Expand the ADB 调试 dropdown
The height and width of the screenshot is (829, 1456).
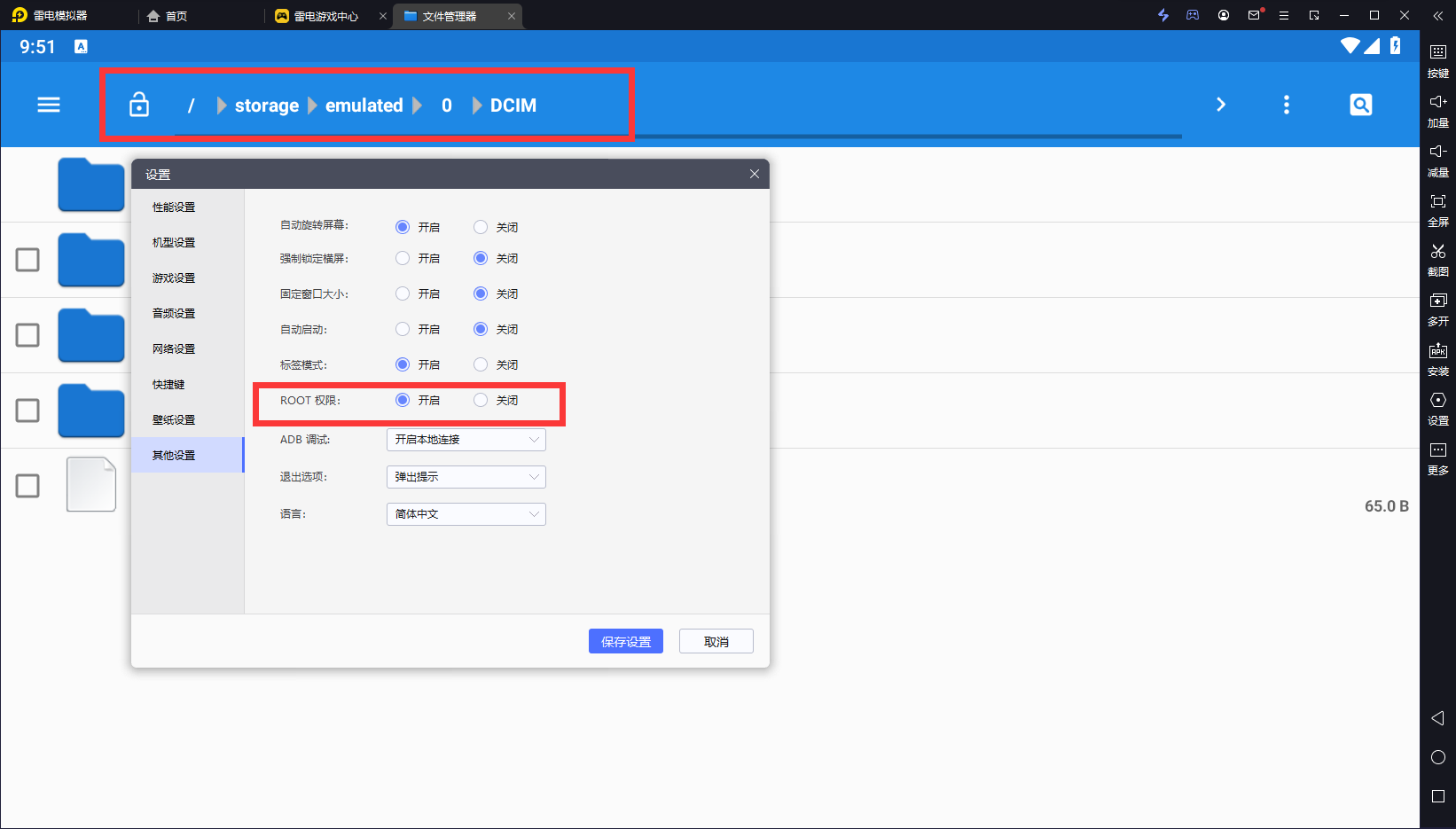pos(466,440)
